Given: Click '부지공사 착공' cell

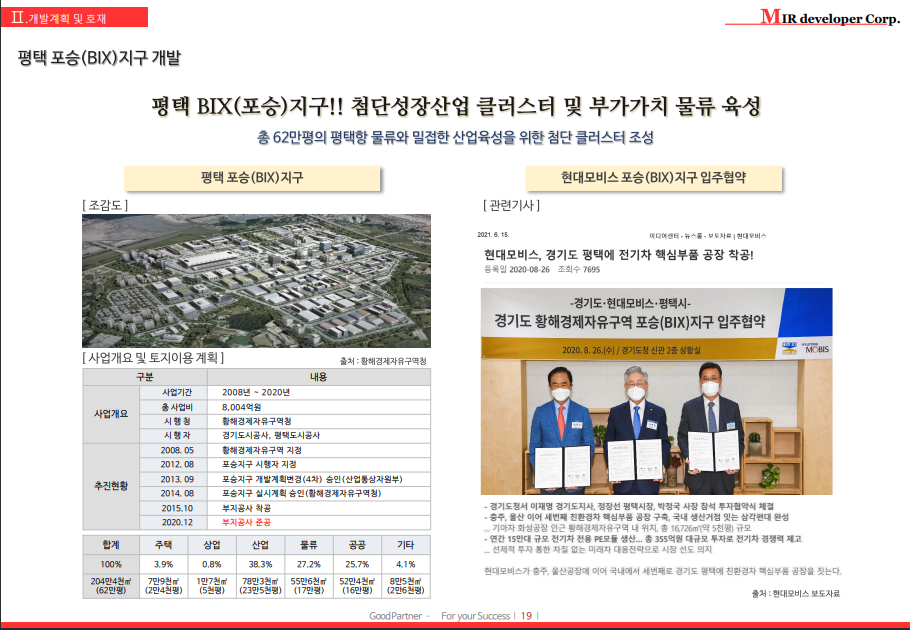Looking at the screenshot, I should [x=319, y=508].
